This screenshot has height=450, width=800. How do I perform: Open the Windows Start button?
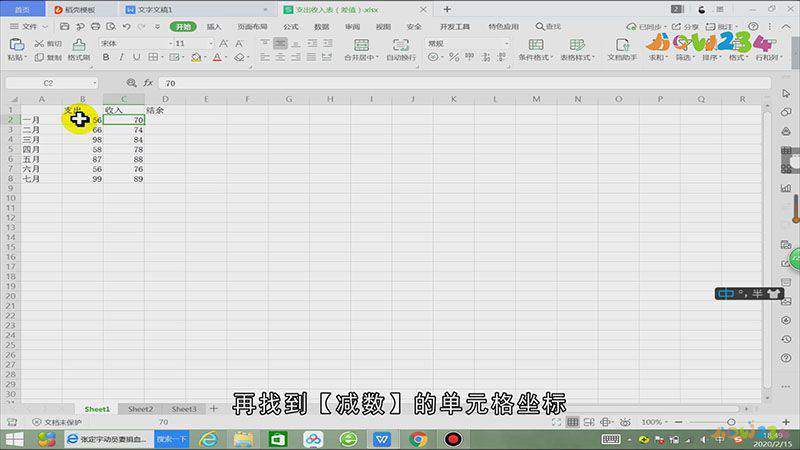point(14,439)
